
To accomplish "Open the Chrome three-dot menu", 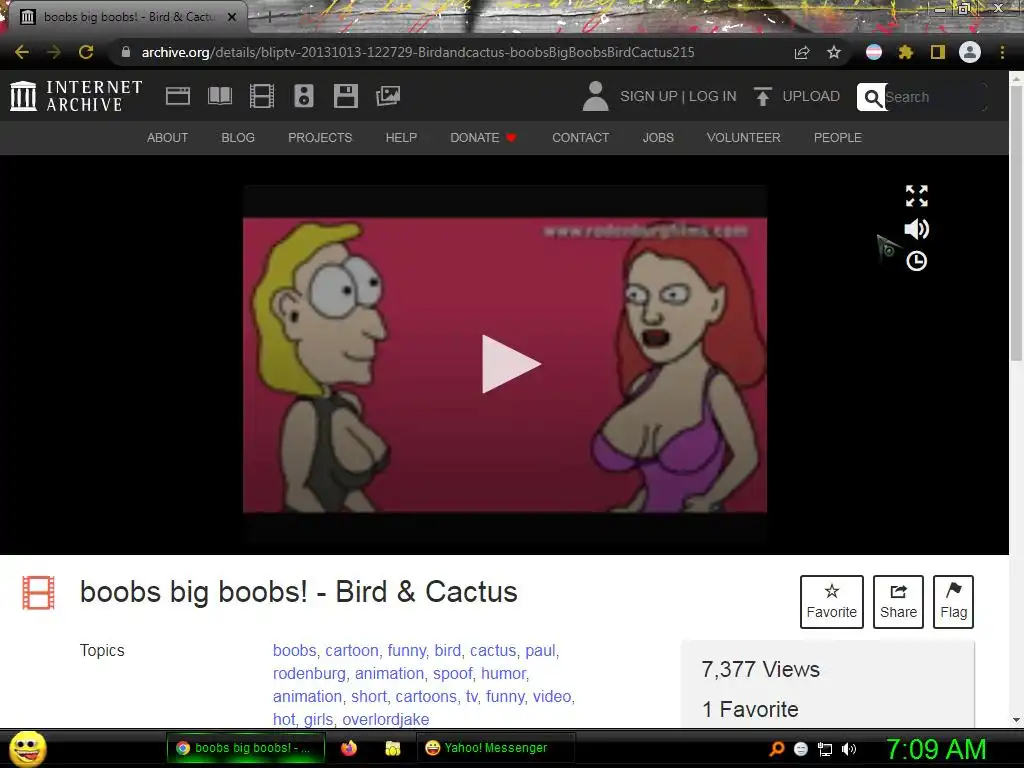I will coord(1002,52).
